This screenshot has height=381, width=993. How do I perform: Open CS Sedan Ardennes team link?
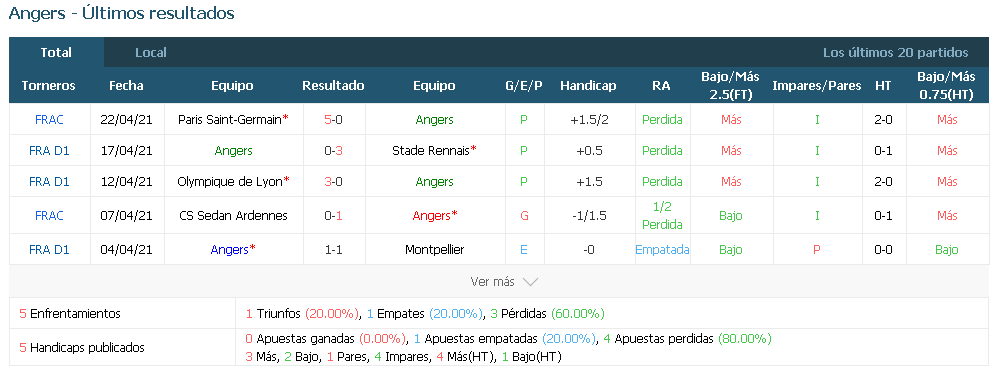click(x=233, y=216)
